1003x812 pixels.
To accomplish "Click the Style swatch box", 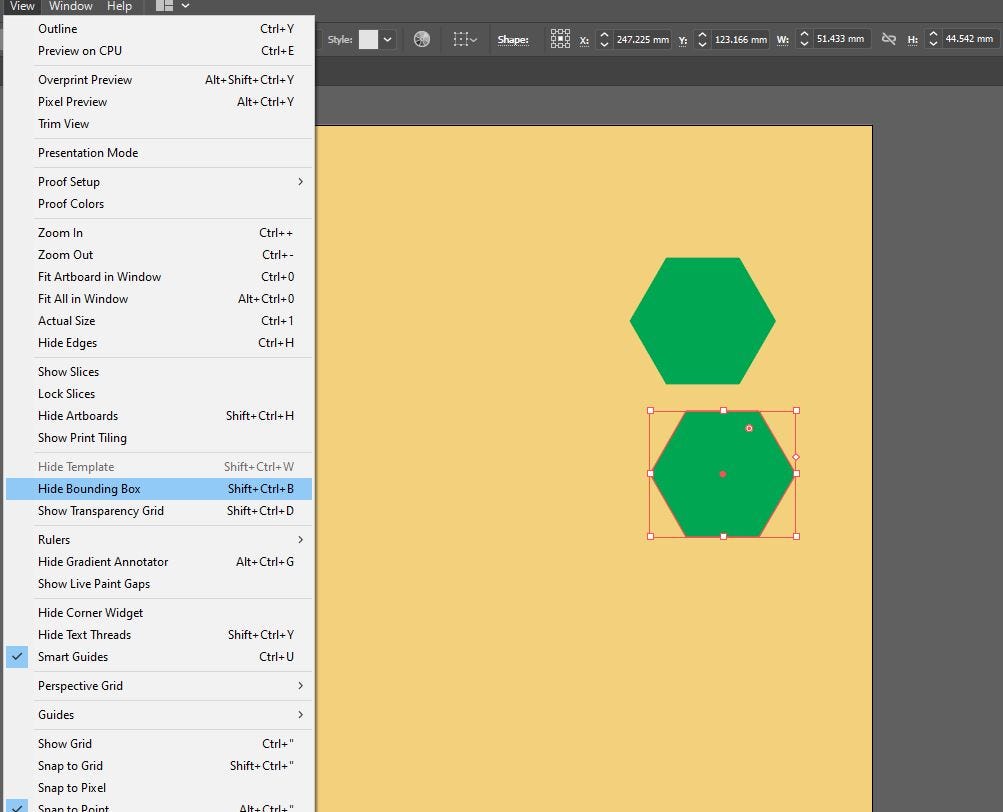I will point(368,39).
